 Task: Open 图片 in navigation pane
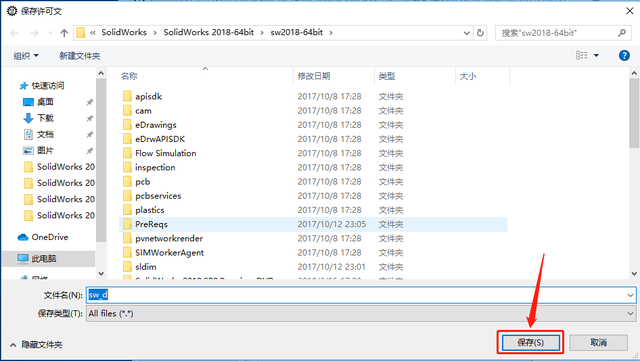pyautogui.click(x=45, y=150)
